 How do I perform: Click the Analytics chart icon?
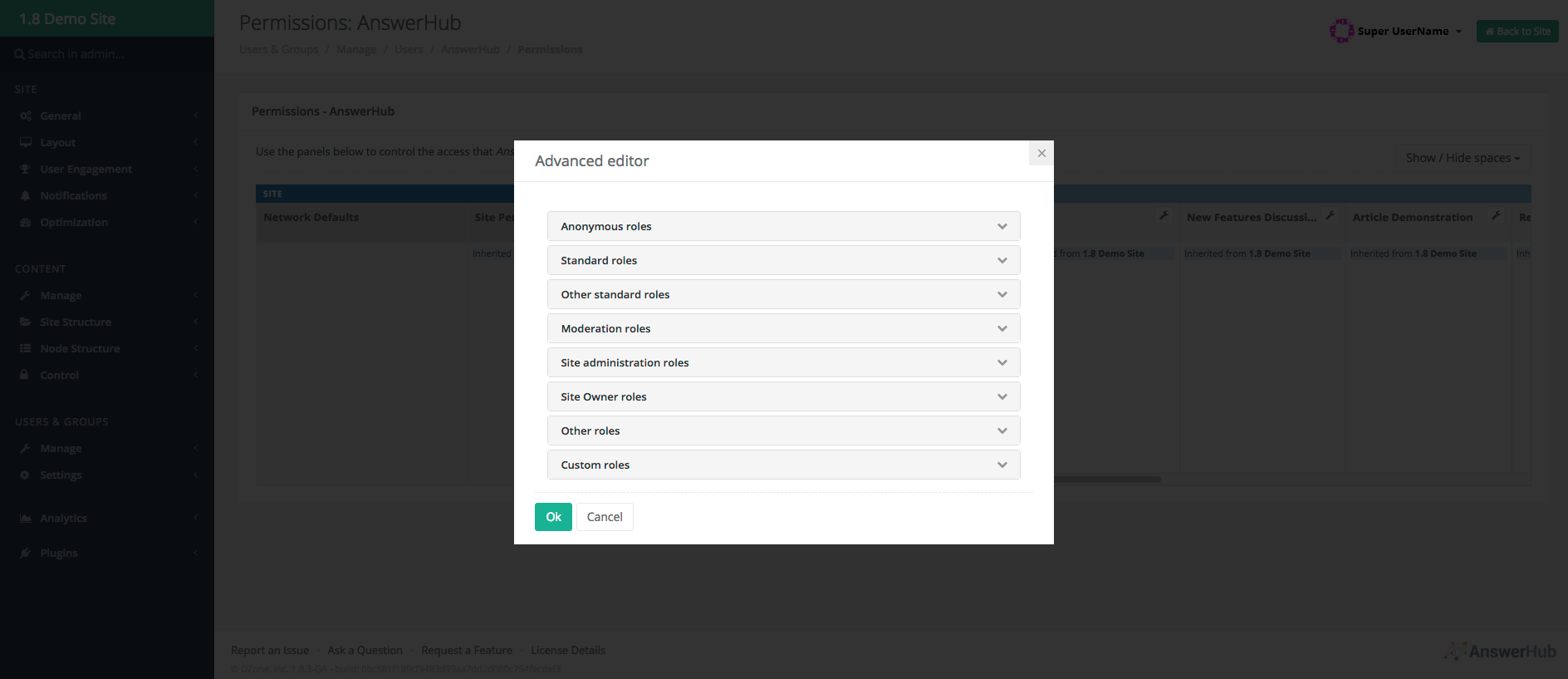pyautogui.click(x=26, y=518)
